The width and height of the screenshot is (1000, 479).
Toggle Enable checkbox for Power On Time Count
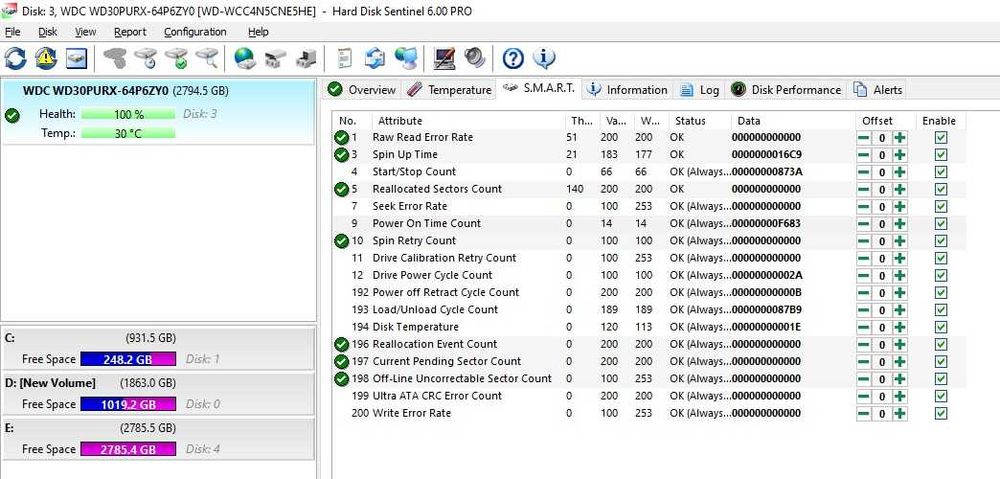click(941, 224)
